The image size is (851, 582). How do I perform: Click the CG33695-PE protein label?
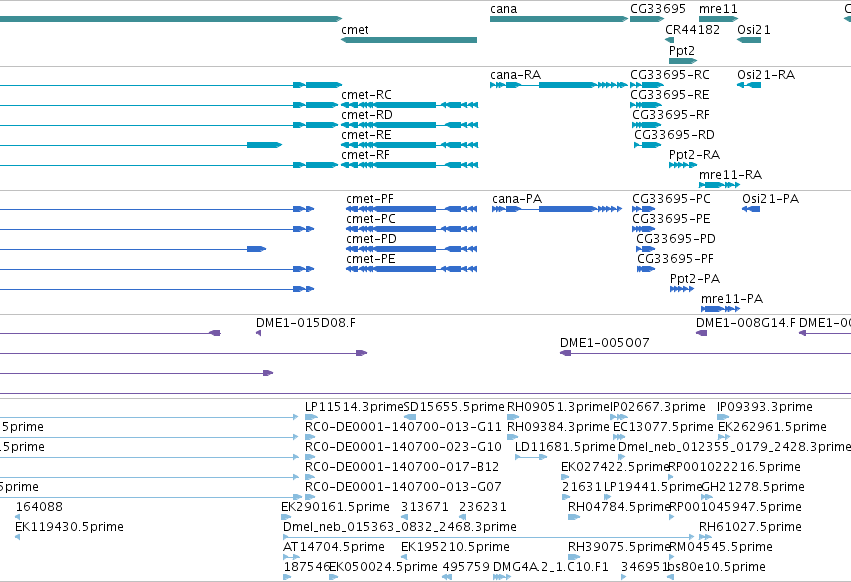pyautogui.click(x=671, y=219)
